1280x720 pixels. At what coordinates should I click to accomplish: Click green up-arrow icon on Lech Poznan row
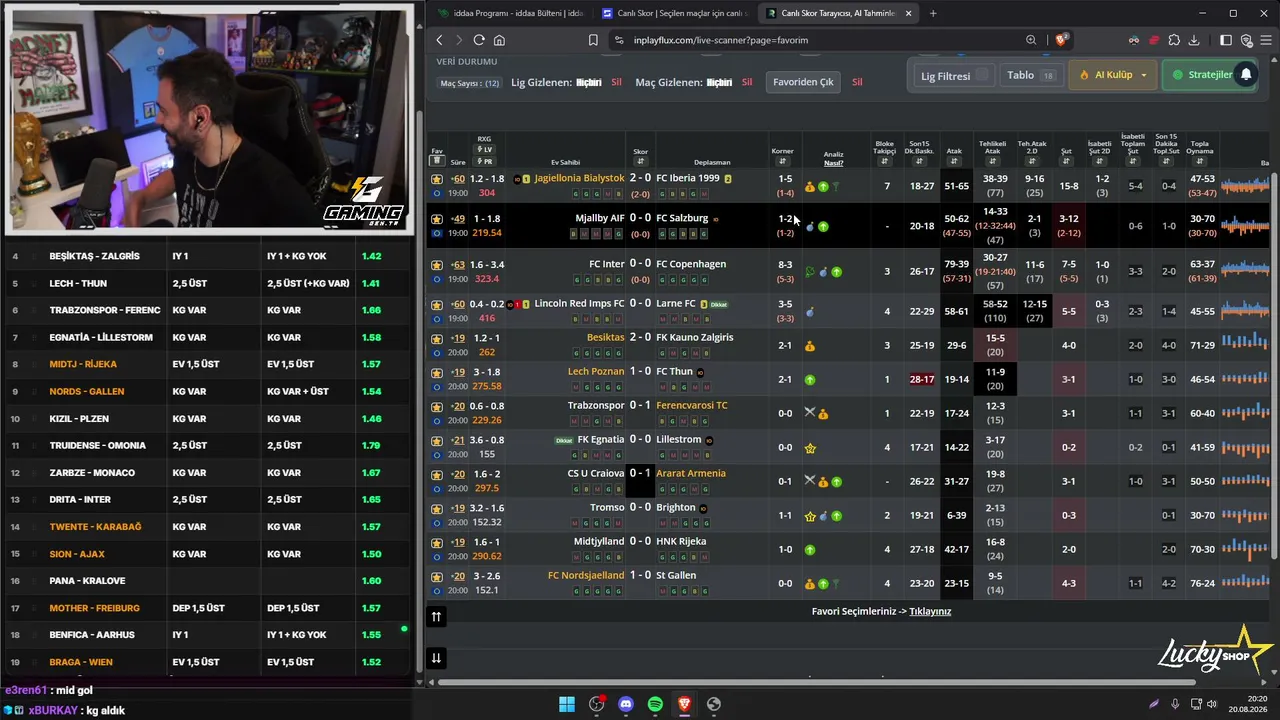[810, 380]
